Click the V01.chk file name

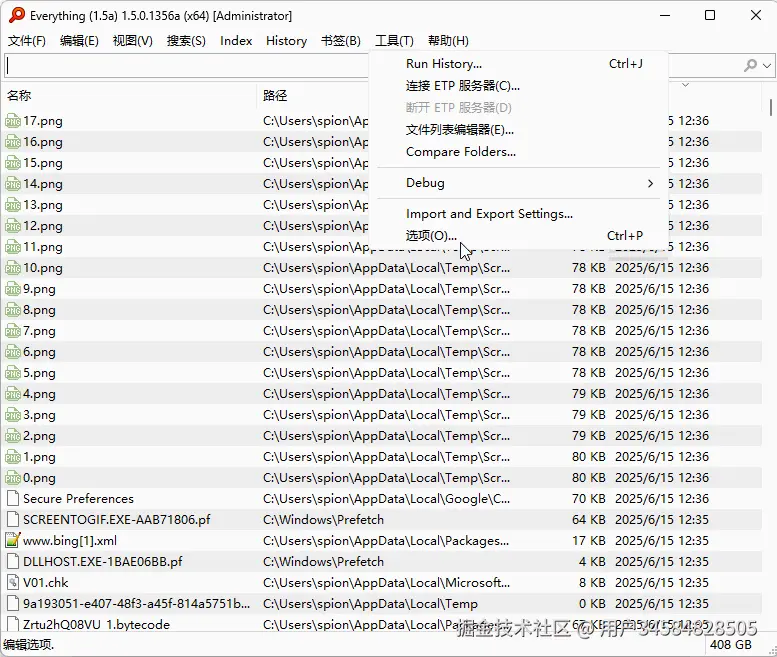[46, 583]
